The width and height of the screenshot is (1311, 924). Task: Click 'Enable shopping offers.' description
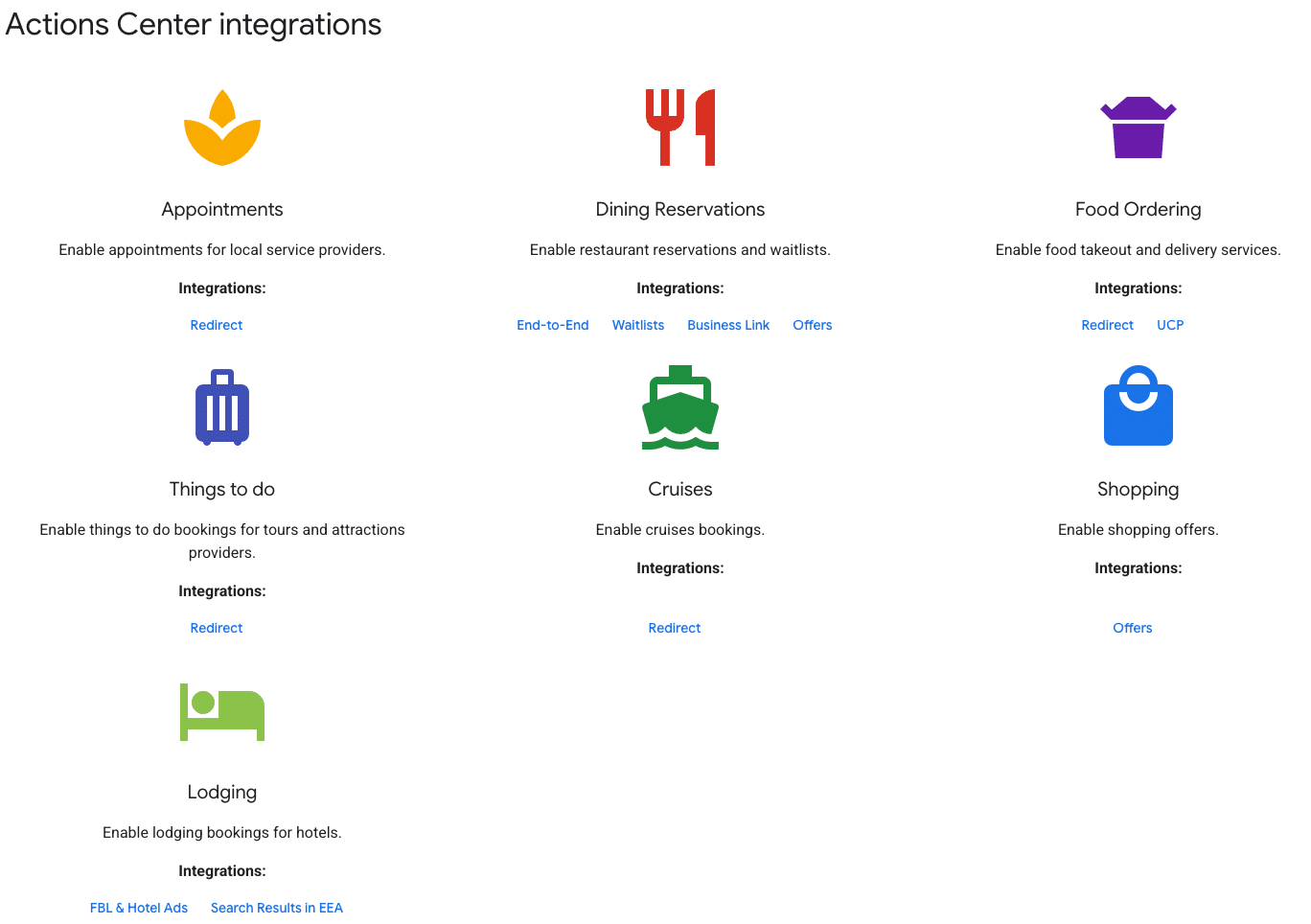1138,529
